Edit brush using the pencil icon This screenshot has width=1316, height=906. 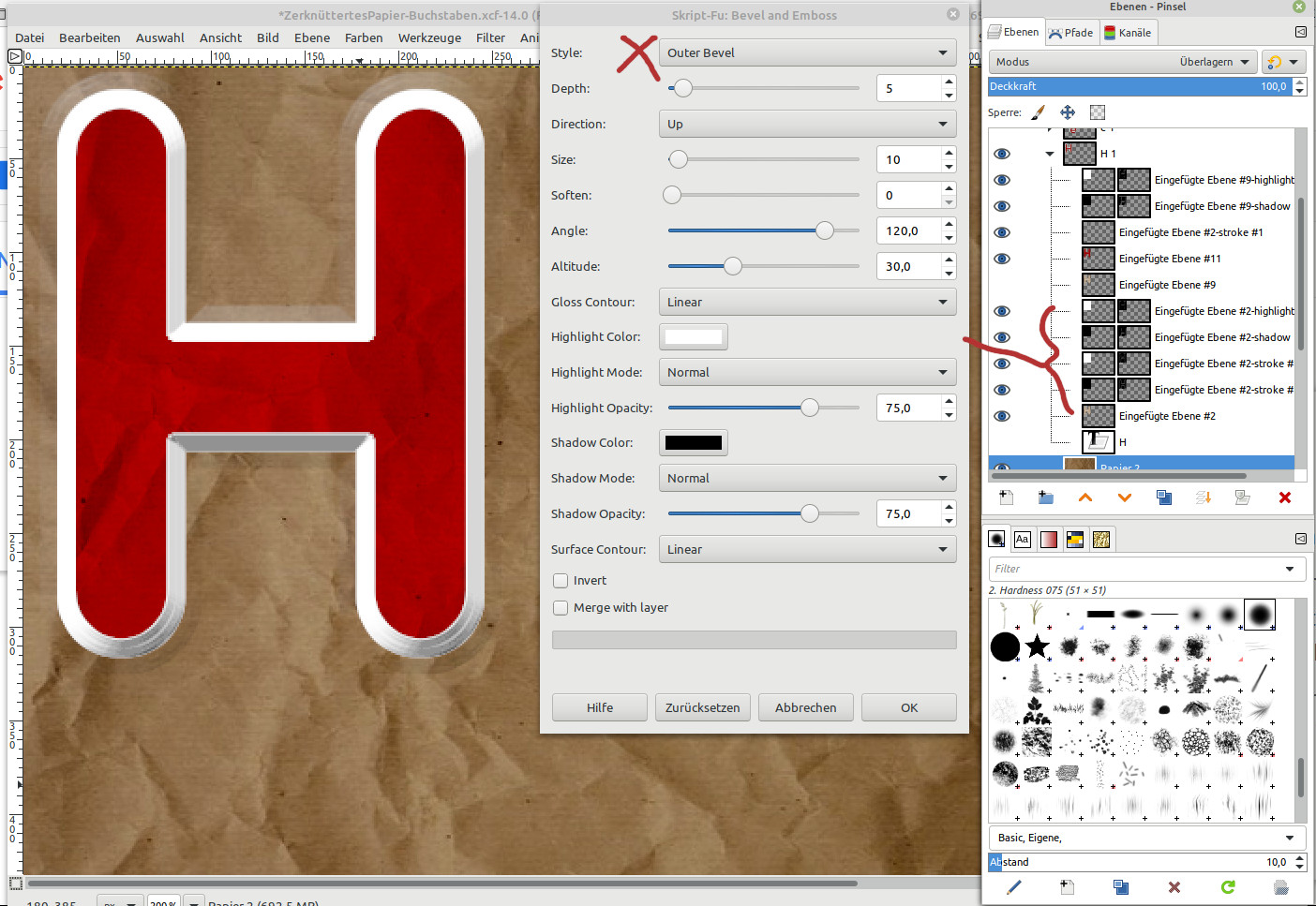pyautogui.click(x=1013, y=886)
